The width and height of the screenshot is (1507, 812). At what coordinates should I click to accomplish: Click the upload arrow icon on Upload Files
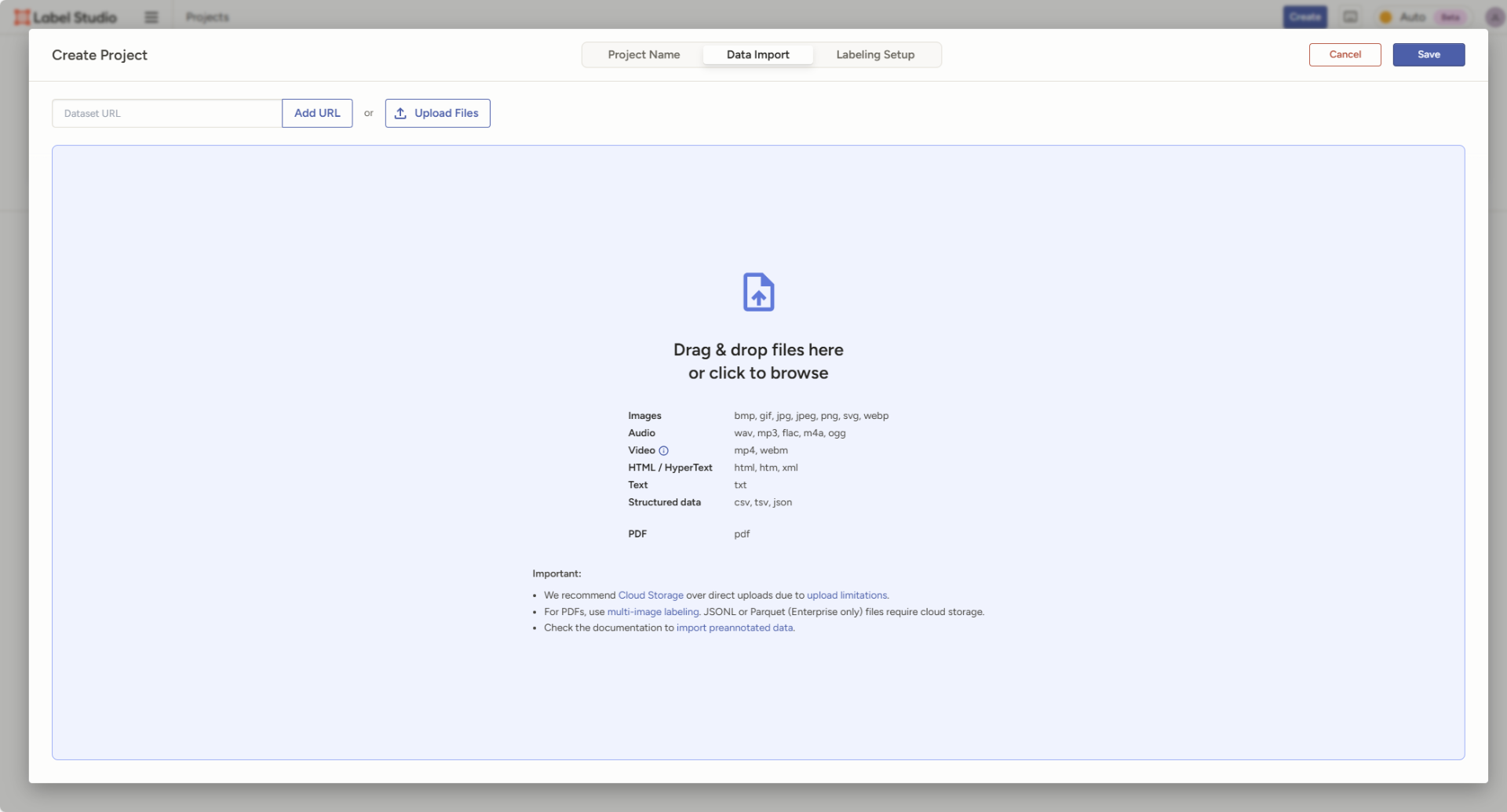click(x=400, y=114)
